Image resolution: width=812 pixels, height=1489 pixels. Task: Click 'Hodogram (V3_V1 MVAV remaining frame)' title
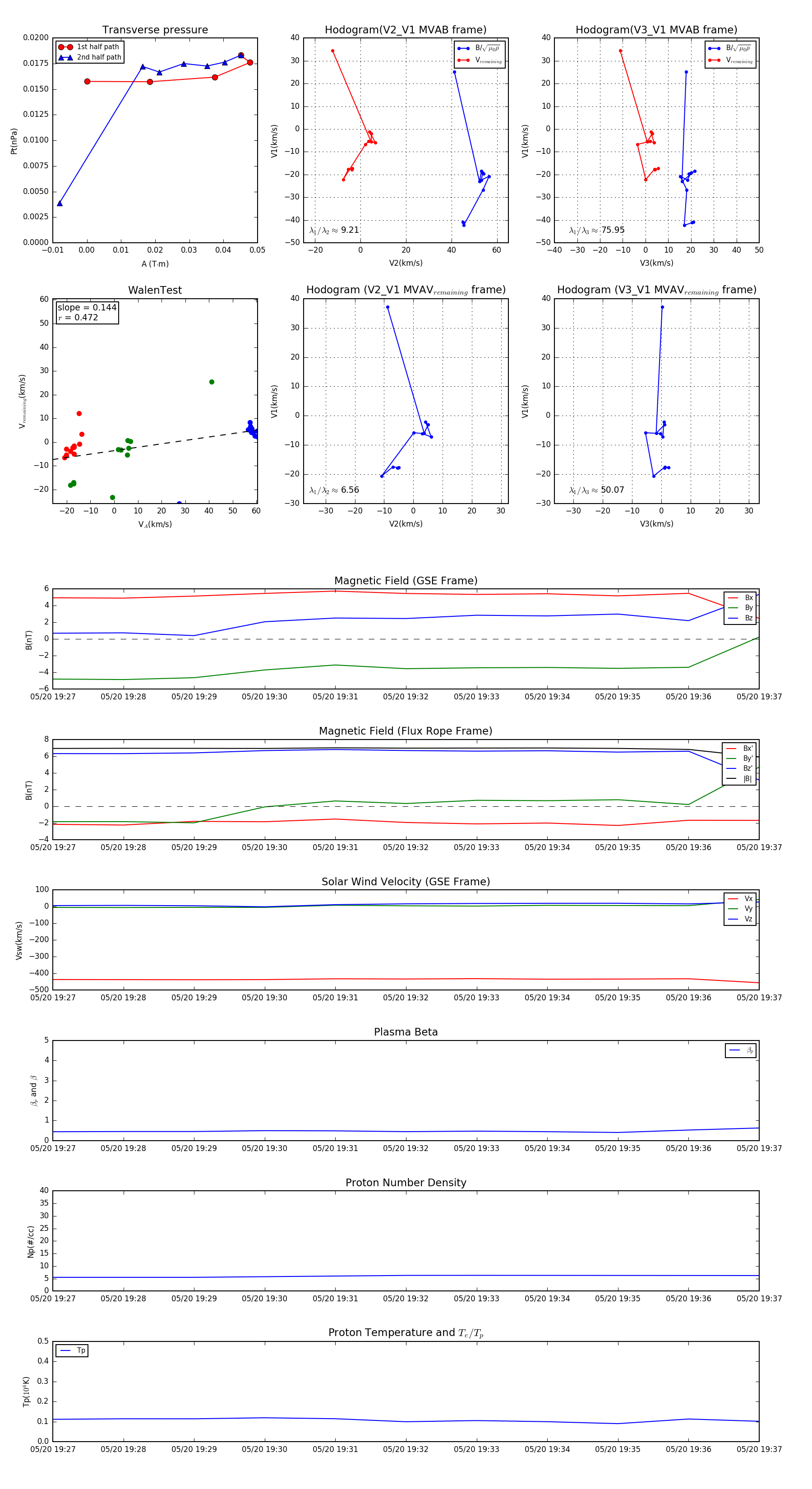coord(656,290)
